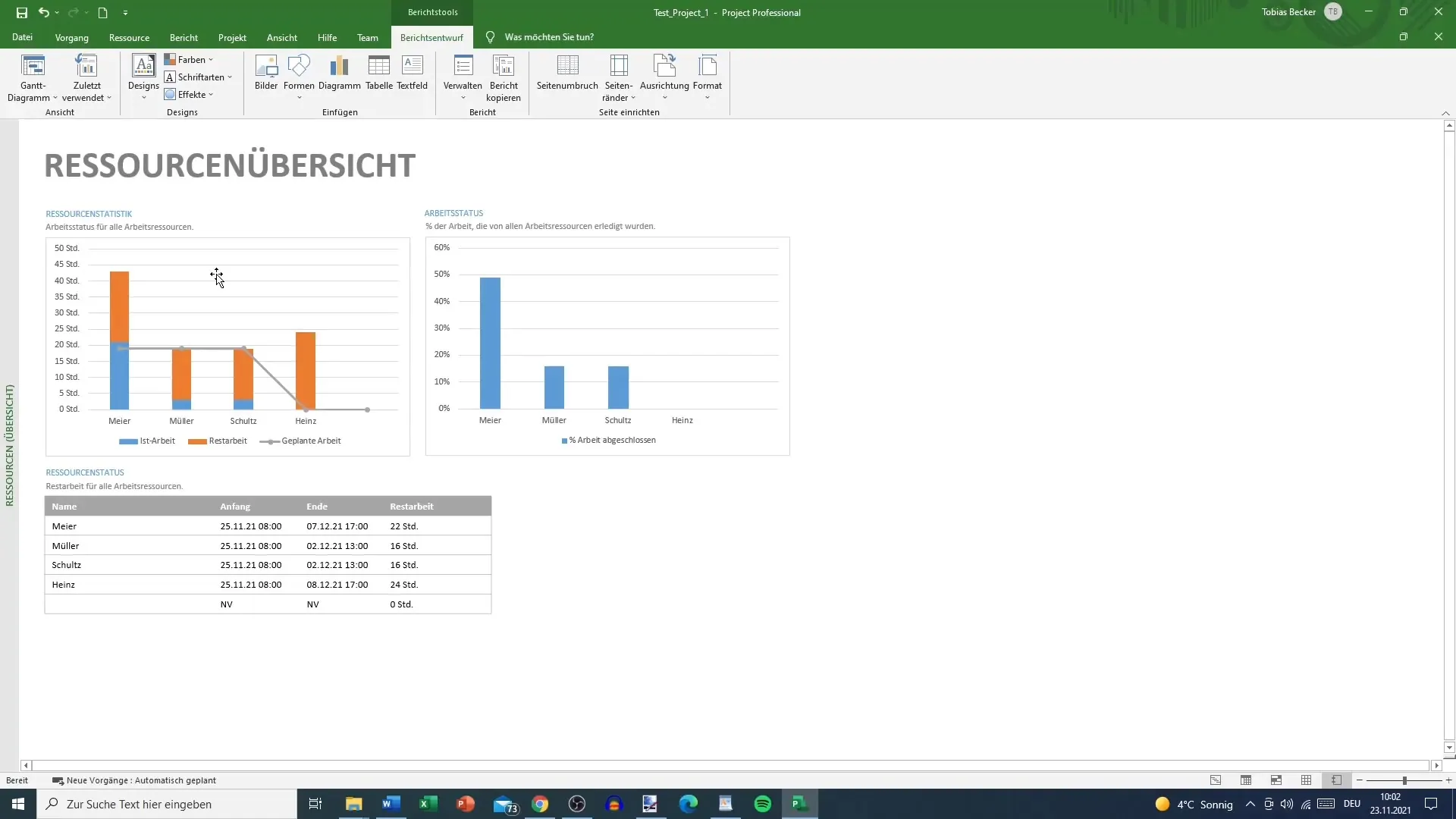The image size is (1456, 819).
Task: Open the Hilfe tab
Action: point(327,37)
